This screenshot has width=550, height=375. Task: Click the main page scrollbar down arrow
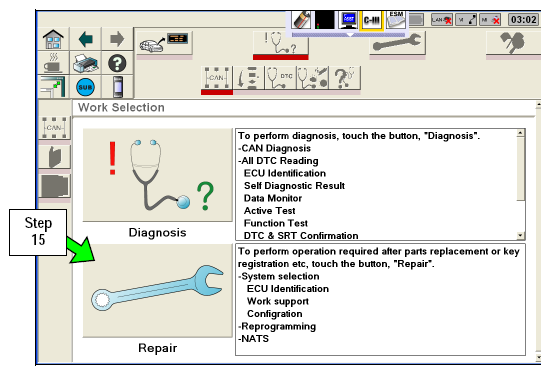[x=538, y=357]
